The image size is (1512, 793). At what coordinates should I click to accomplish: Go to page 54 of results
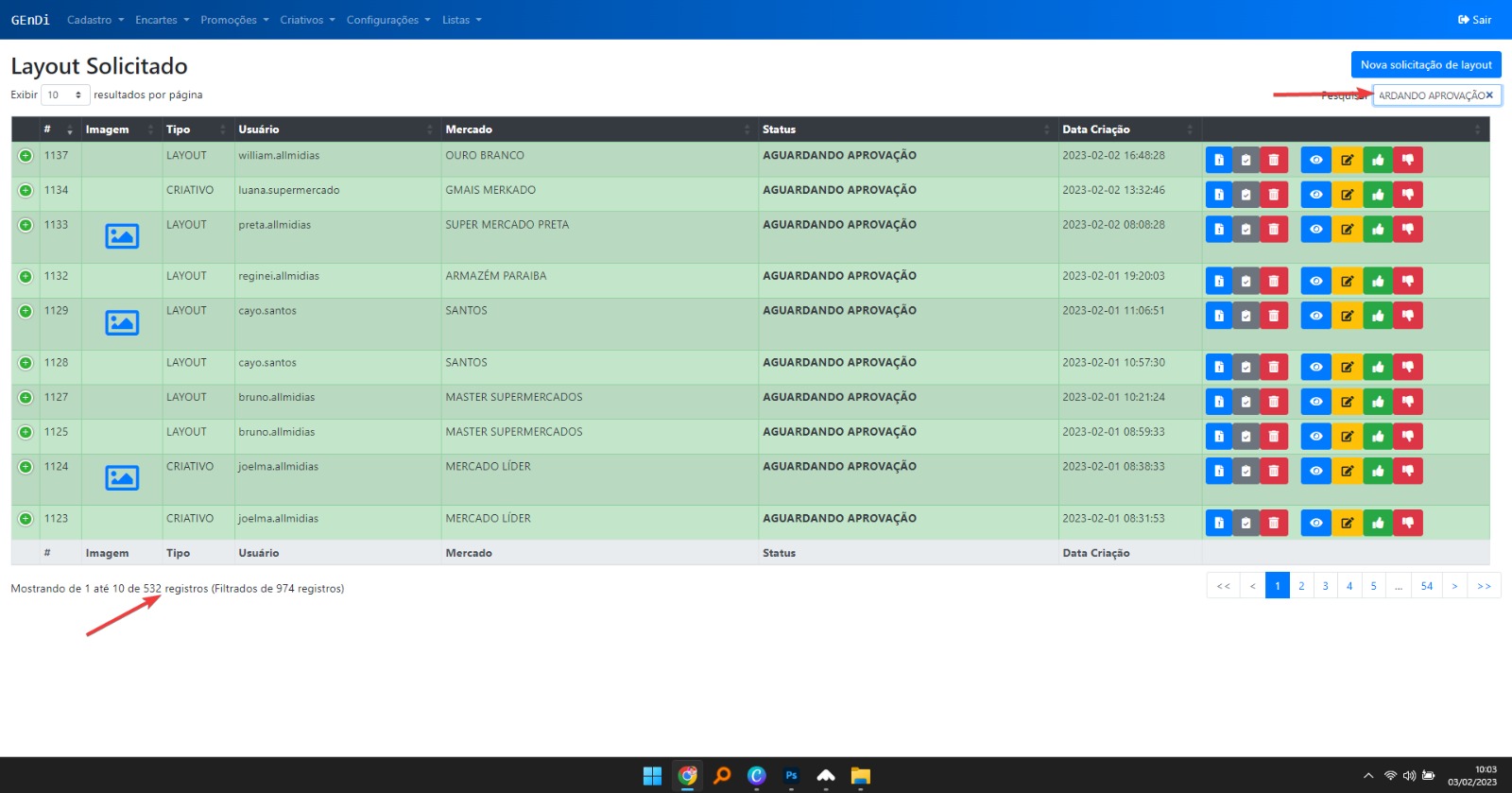(x=1426, y=586)
